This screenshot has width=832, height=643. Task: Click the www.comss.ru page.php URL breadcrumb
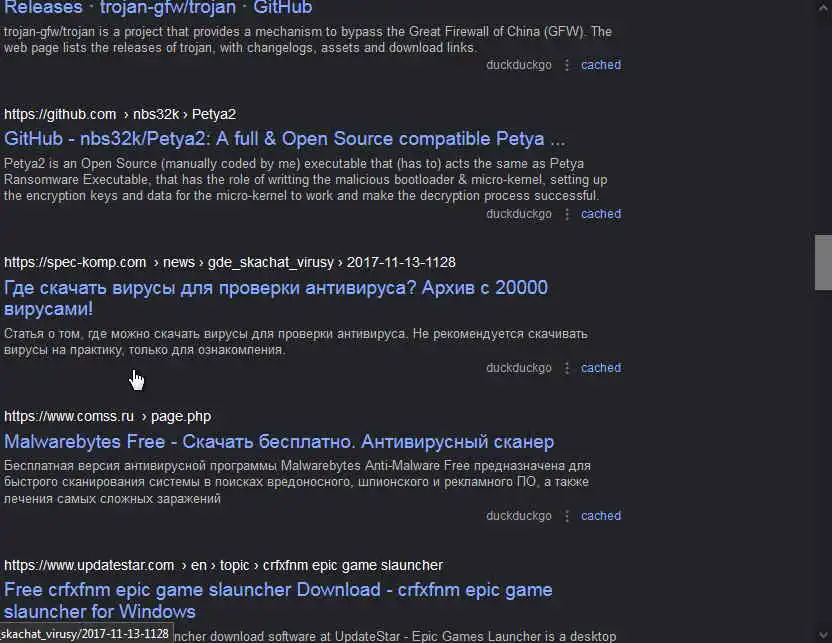pyautogui.click(x=108, y=416)
